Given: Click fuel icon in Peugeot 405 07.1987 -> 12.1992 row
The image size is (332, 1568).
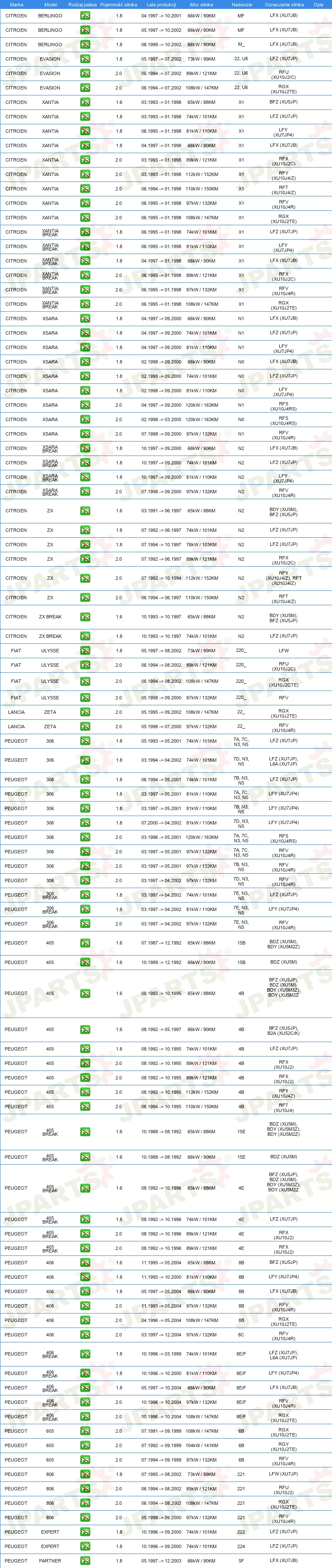Looking at the screenshot, I should coord(84,943).
